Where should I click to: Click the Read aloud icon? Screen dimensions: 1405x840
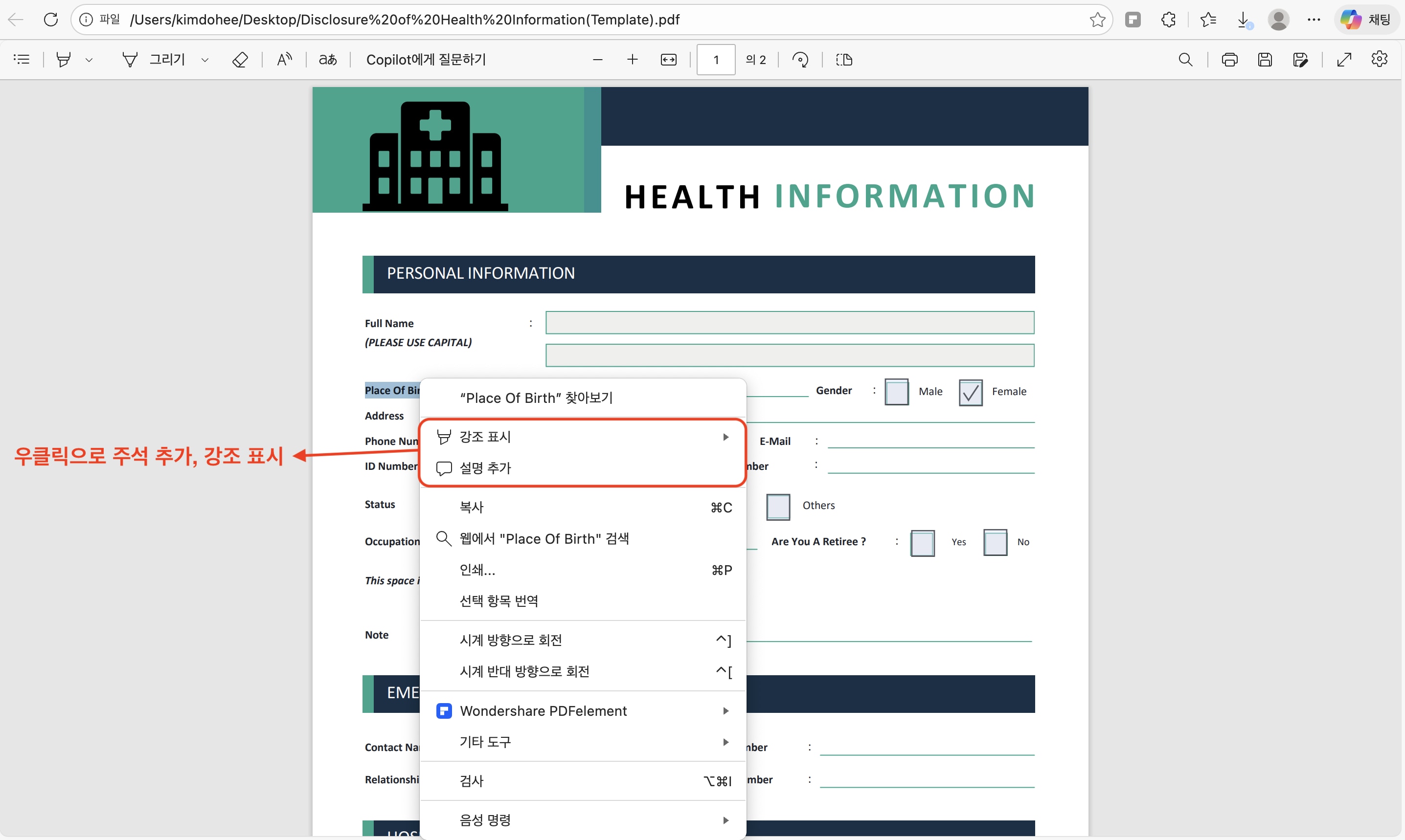[284, 60]
